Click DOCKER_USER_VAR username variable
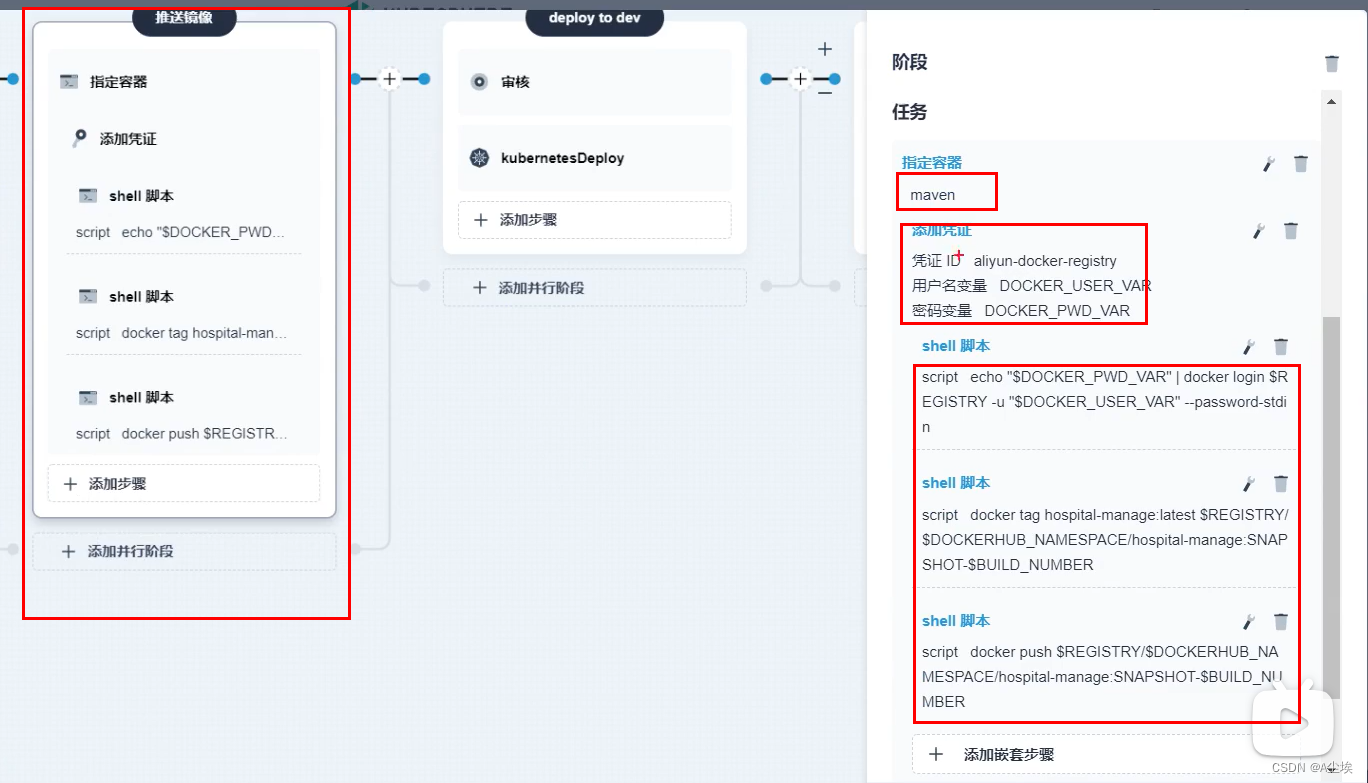The image size is (1368, 783). pyautogui.click(x=1075, y=286)
